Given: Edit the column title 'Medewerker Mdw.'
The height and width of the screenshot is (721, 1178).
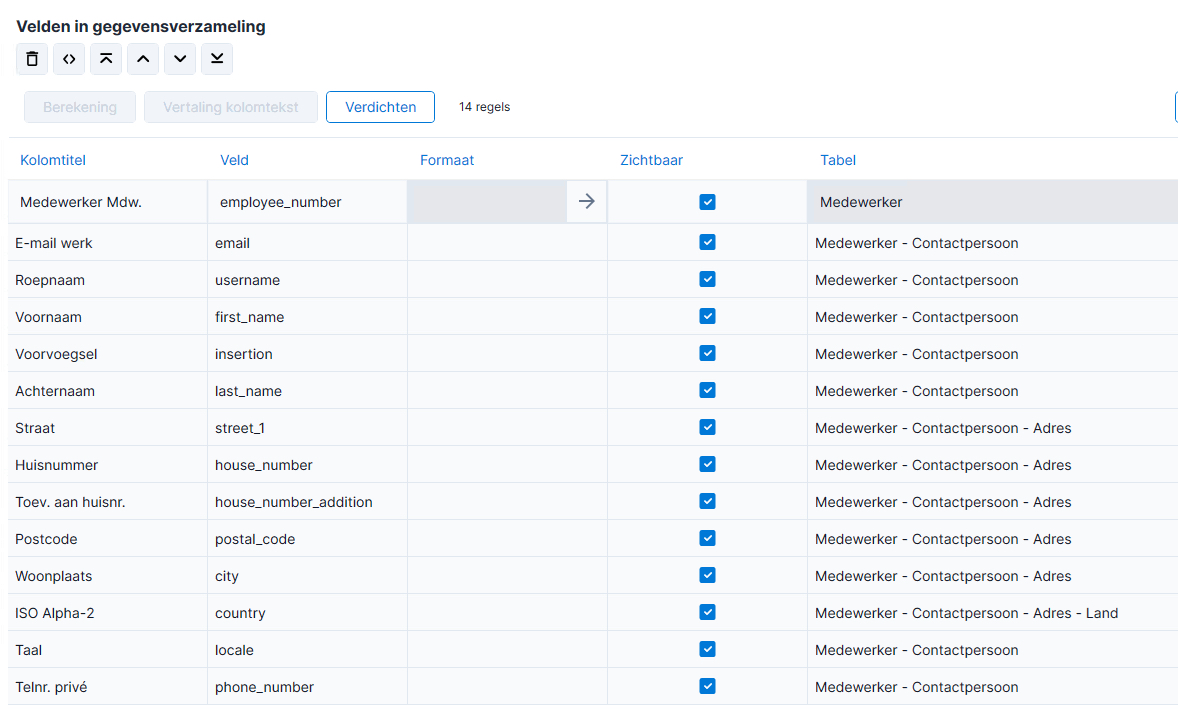Looking at the screenshot, I should click(x=107, y=202).
